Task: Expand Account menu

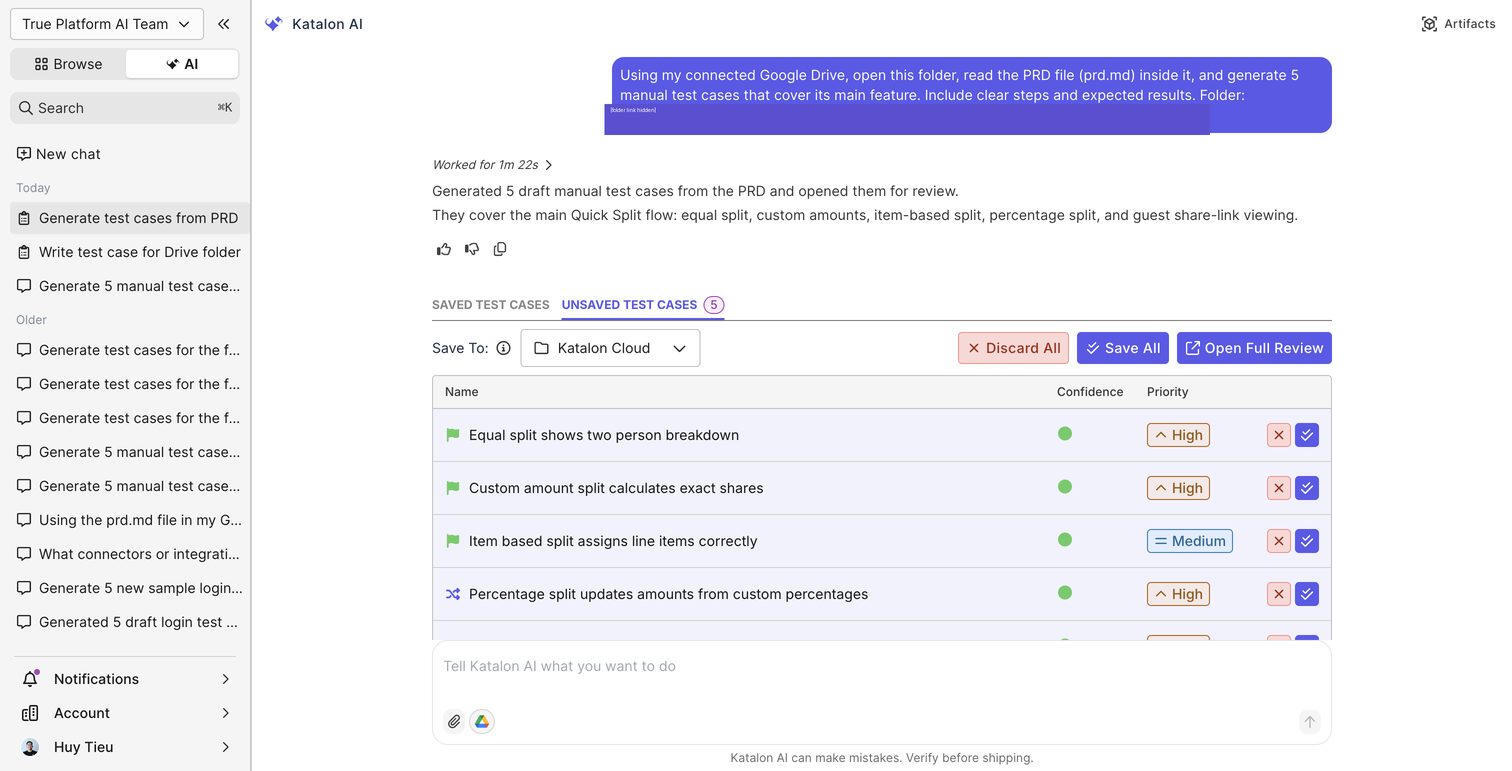Action: pyautogui.click(x=126, y=713)
